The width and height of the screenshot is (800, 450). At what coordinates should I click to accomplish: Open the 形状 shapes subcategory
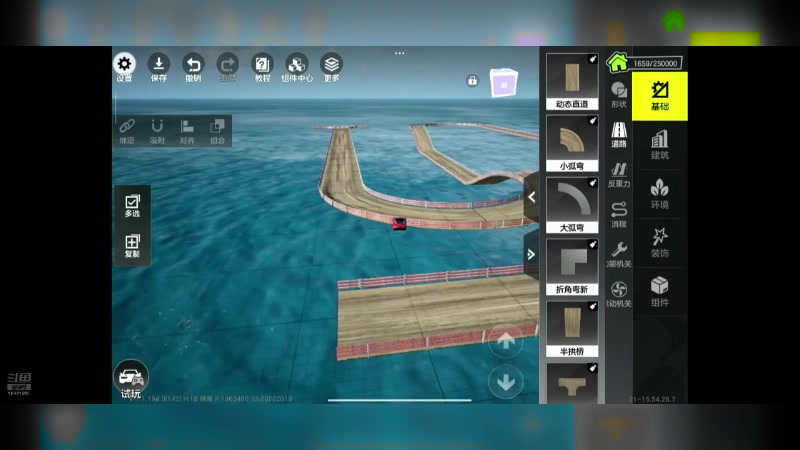coord(619,95)
